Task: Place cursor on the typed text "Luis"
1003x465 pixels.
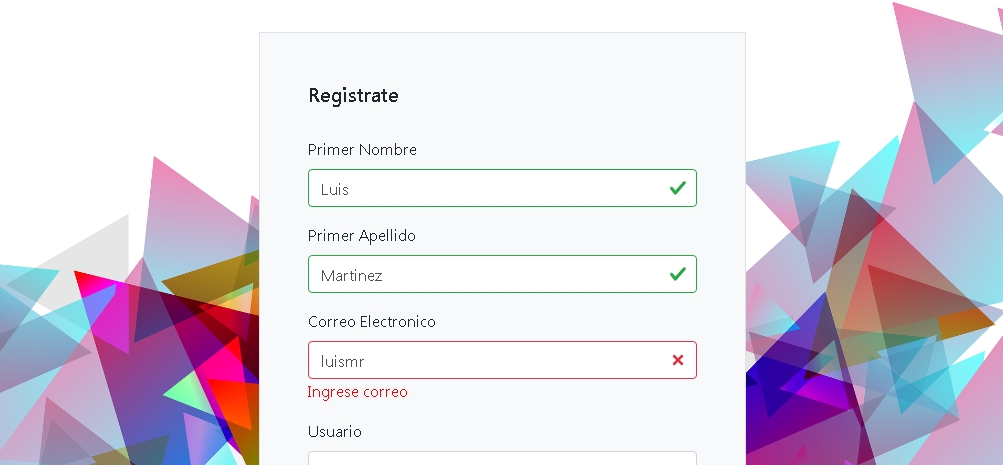Action: coord(335,189)
